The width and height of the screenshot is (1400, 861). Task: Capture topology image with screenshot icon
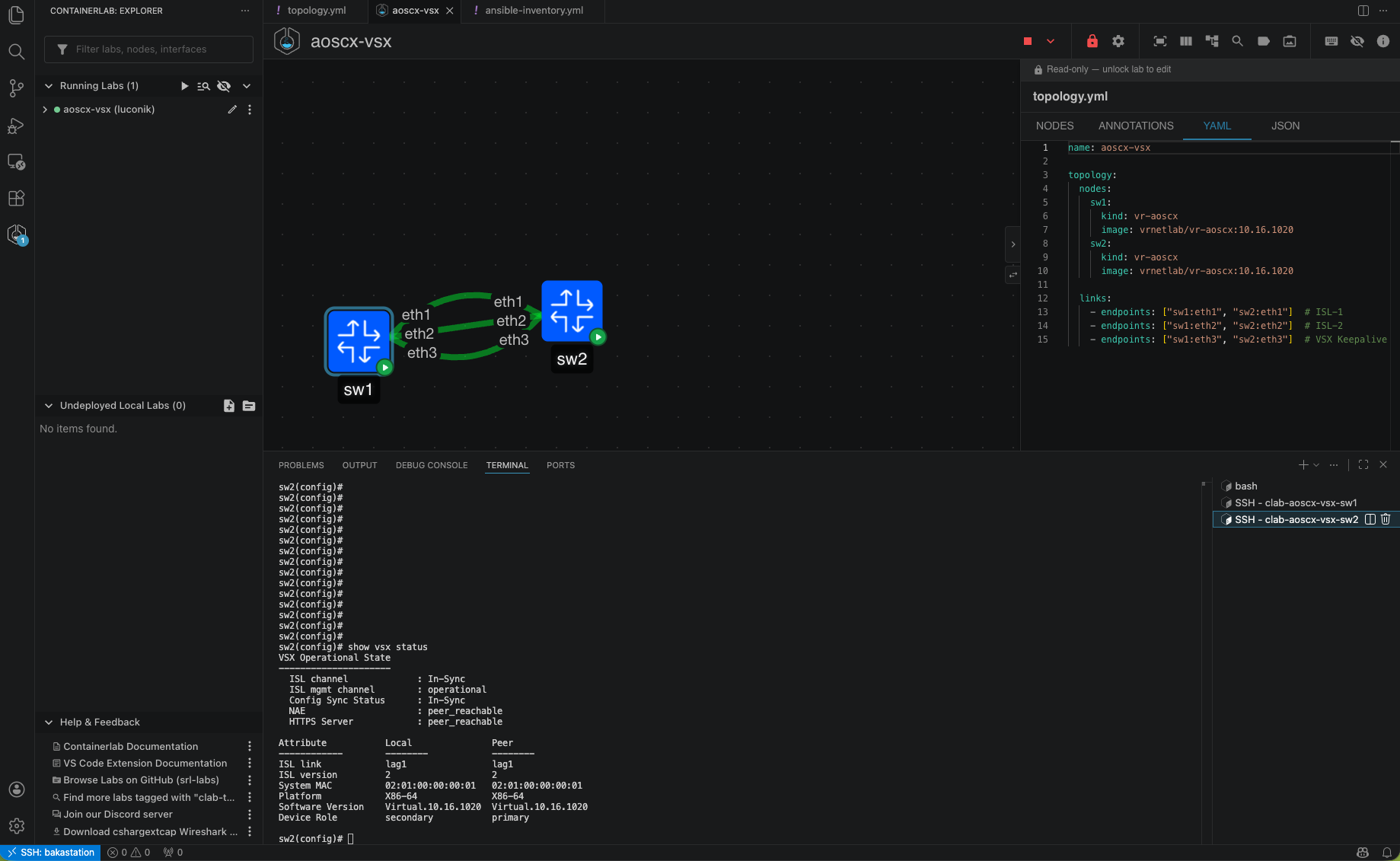[1290, 41]
